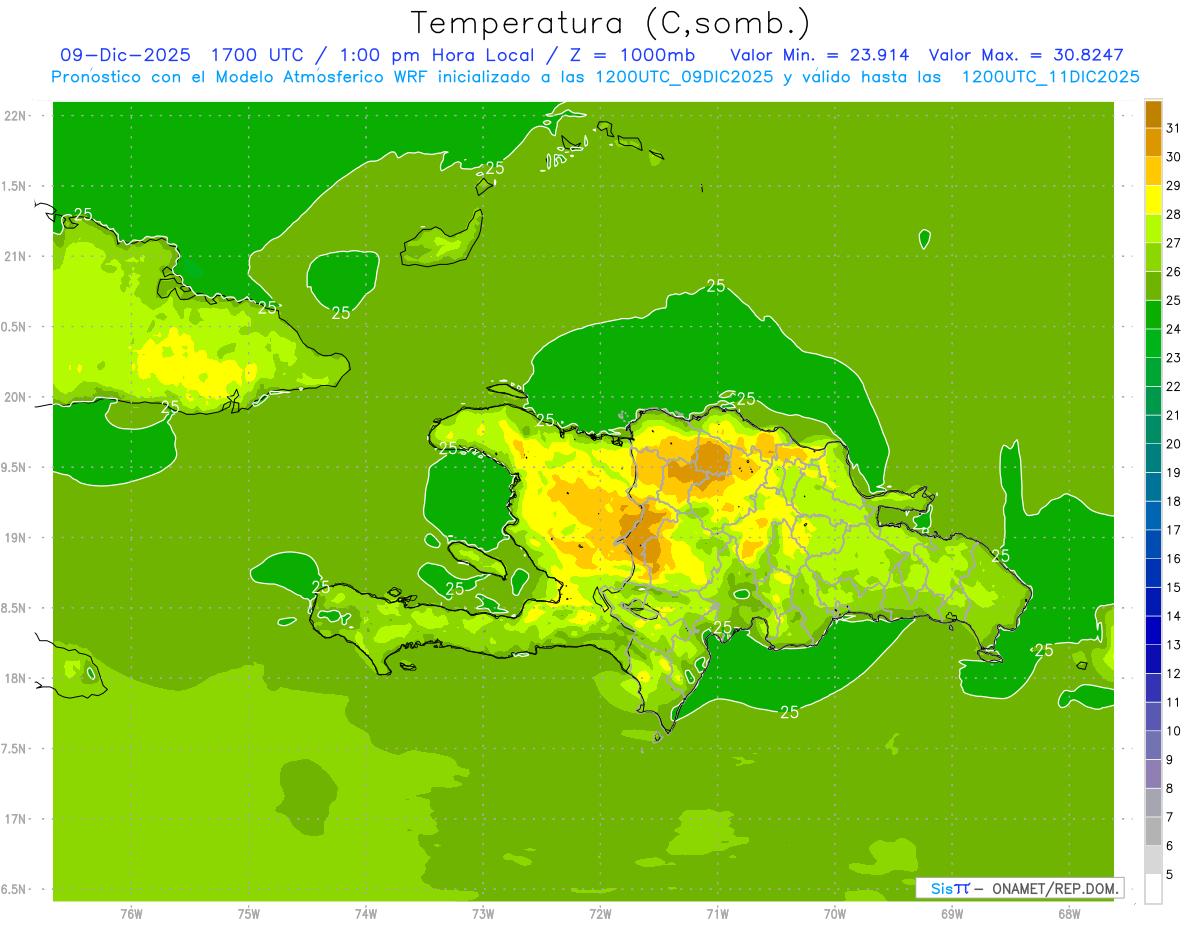Click the Temperatura (C,somb.) title
The height and width of the screenshot is (927, 1200).
tap(611, 23)
